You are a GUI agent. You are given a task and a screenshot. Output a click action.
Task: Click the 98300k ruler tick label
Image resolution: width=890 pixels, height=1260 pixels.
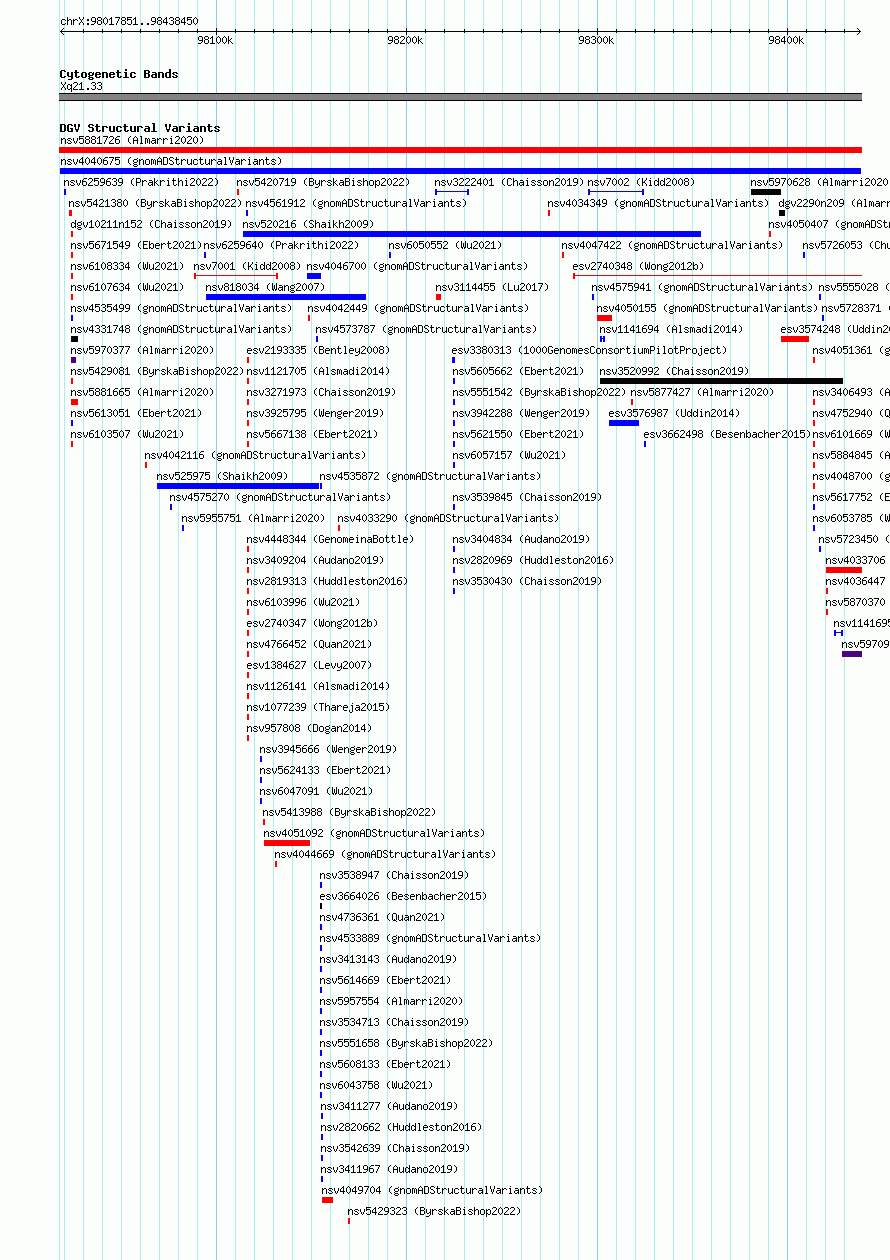click(x=596, y=40)
